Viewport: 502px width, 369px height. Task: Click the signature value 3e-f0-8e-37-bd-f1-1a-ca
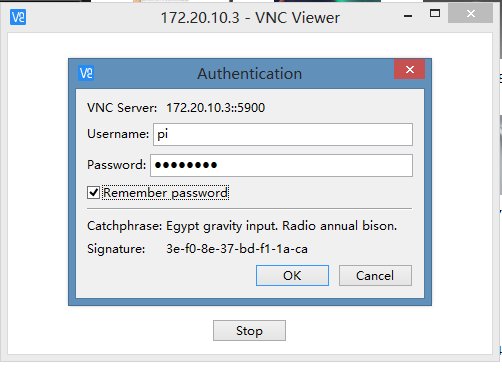(237, 249)
